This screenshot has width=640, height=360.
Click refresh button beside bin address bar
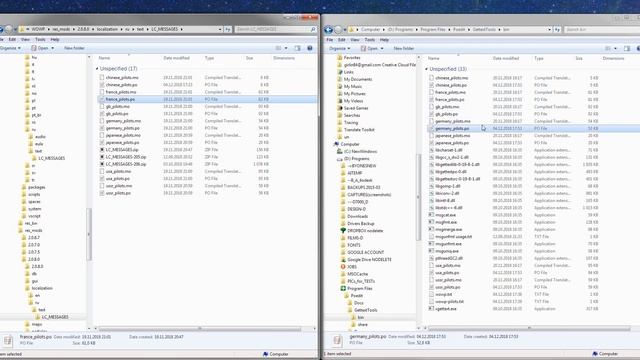557,29
